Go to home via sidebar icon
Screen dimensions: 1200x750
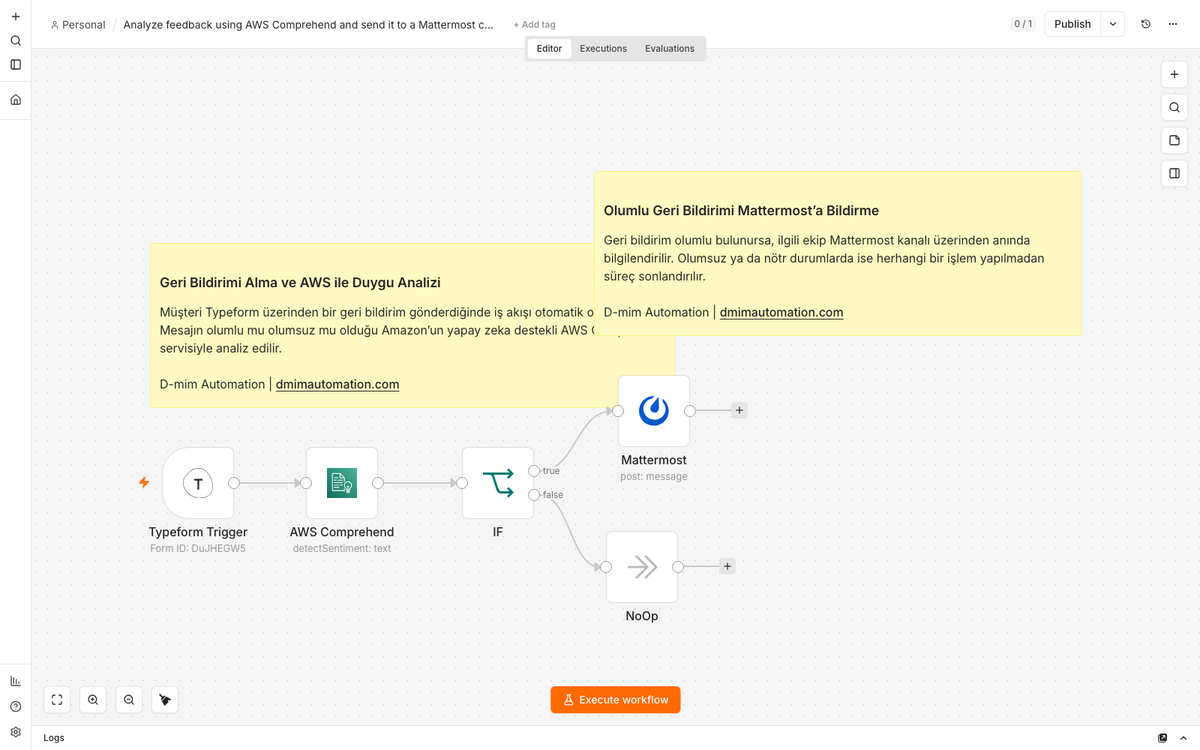pos(15,100)
